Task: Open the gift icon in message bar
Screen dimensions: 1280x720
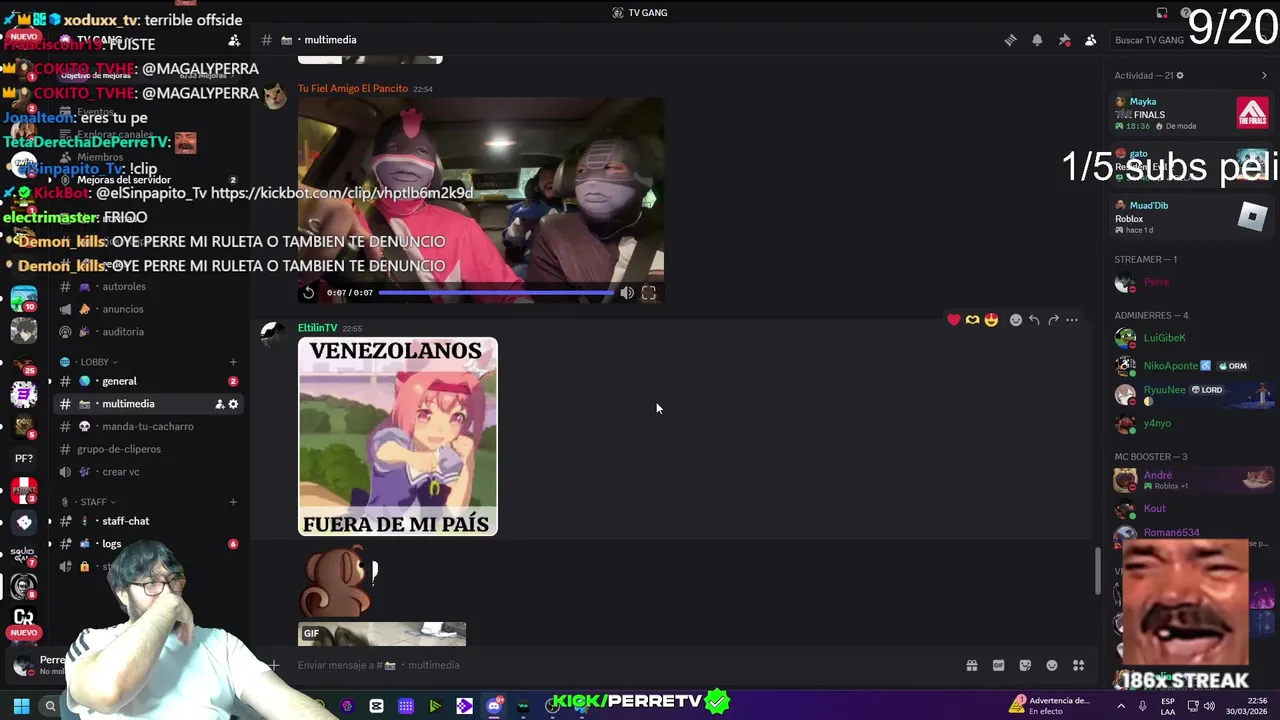Action: (x=971, y=666)
